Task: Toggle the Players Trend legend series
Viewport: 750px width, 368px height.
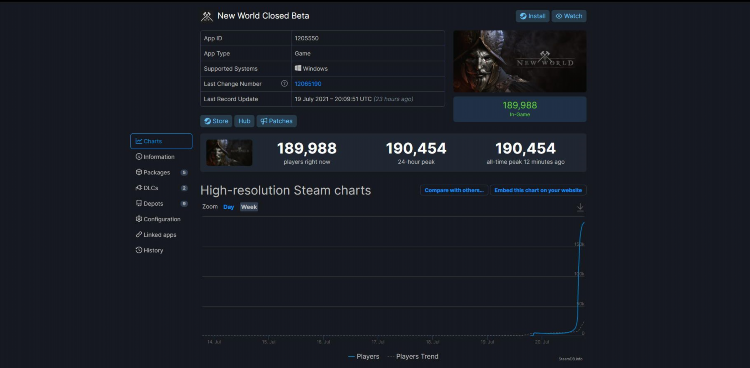Action: pyautogui.click(x=412, y=357)
